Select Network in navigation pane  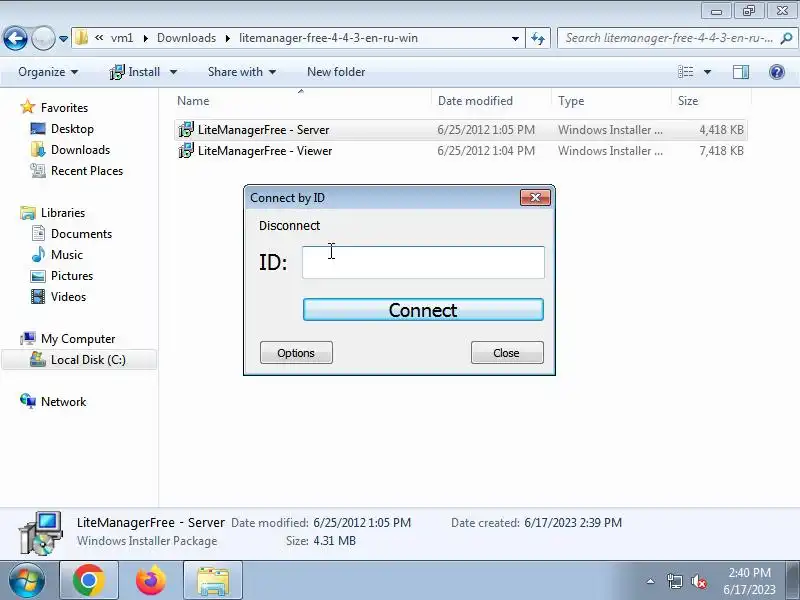pyautogui.click(x=63, y=401)
